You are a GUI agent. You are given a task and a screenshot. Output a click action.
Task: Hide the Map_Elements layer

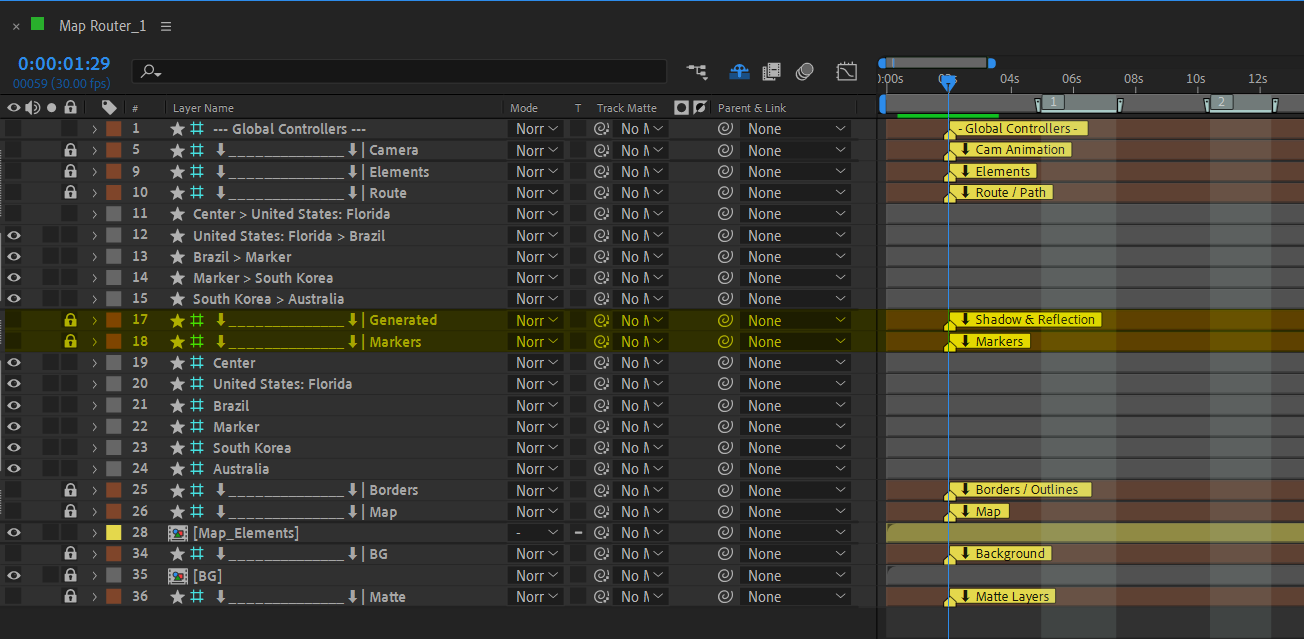point(14,532)
